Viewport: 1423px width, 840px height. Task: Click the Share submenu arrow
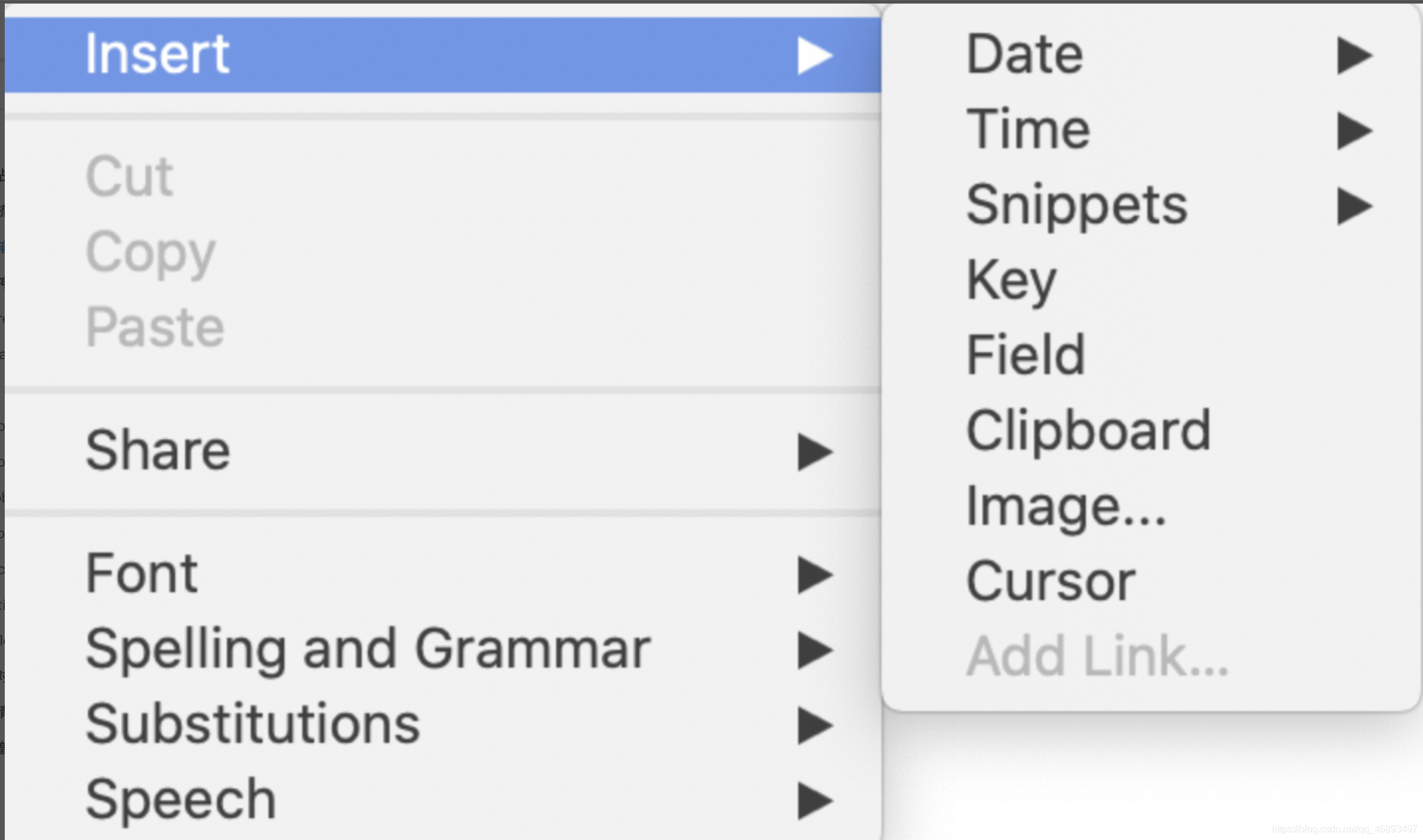pos(814,452)
